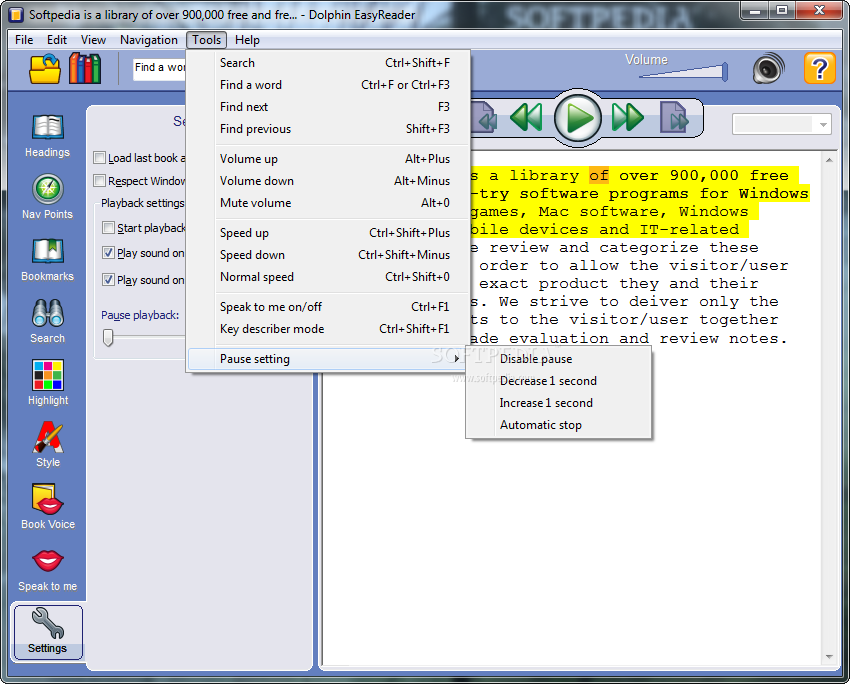The height and width of the screenshot is (684, 850).
Task: Select Disable pause submenu item
Action: point(558,359)
